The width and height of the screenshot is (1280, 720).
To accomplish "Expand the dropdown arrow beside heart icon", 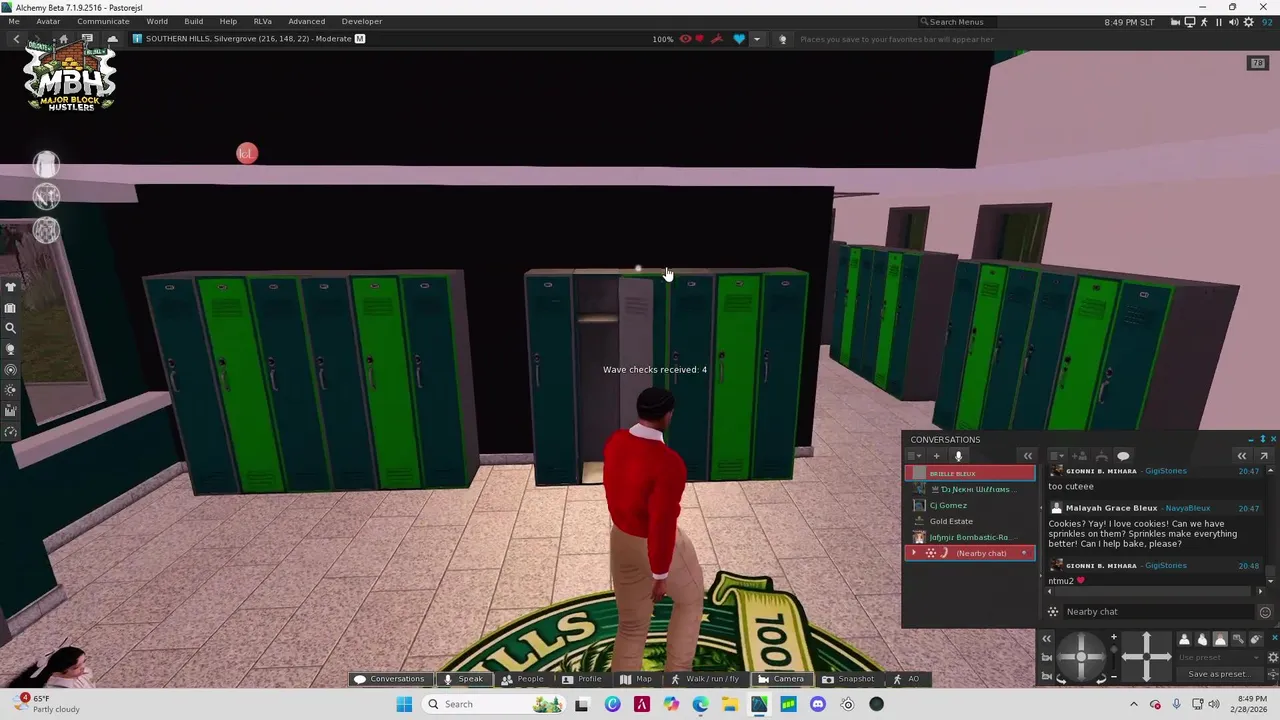I will [x=756, y=39].
